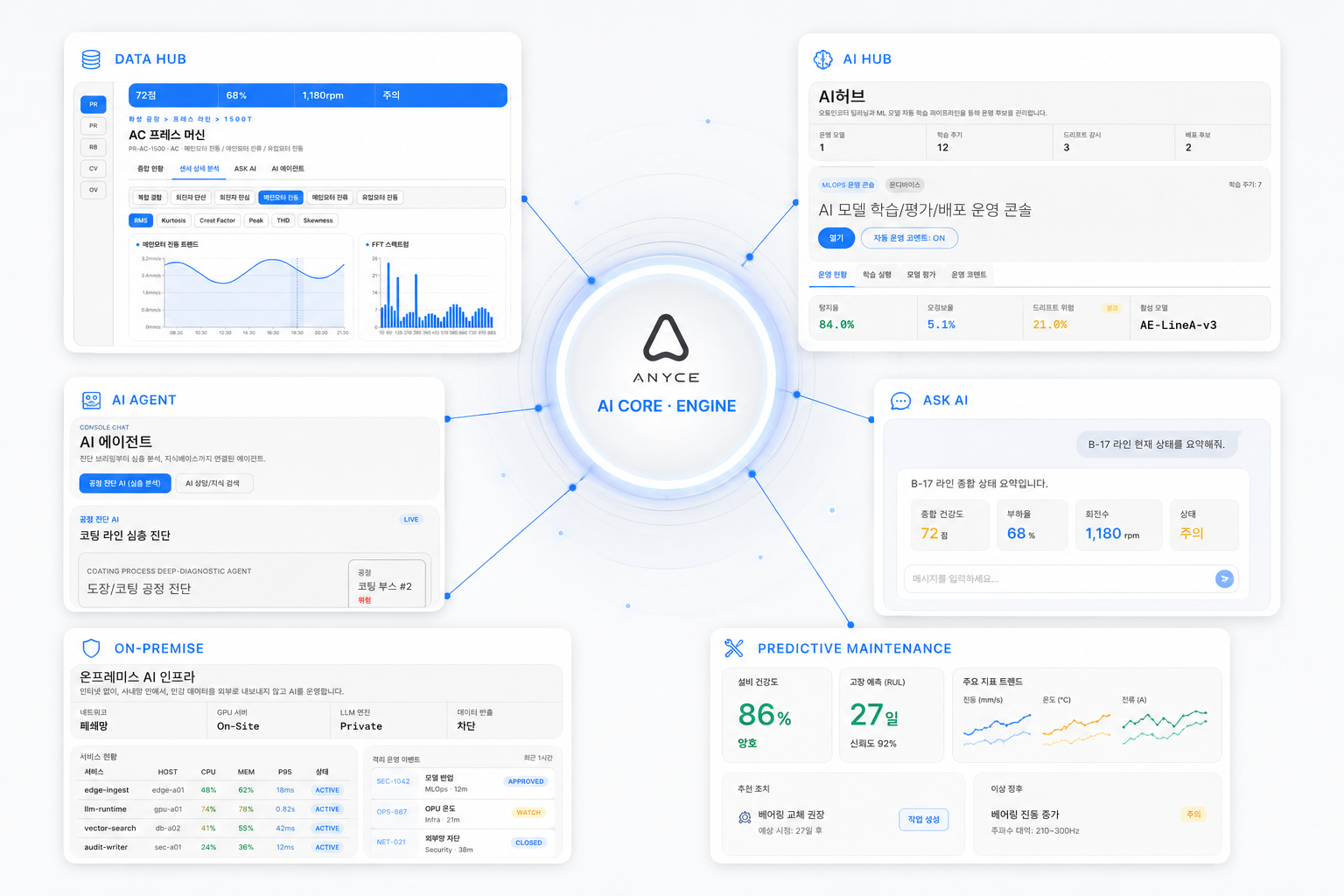Click the vector-search service row name
Viewport: 1344px width, 896px height.
pyautogui.click(x=110, y=829)
